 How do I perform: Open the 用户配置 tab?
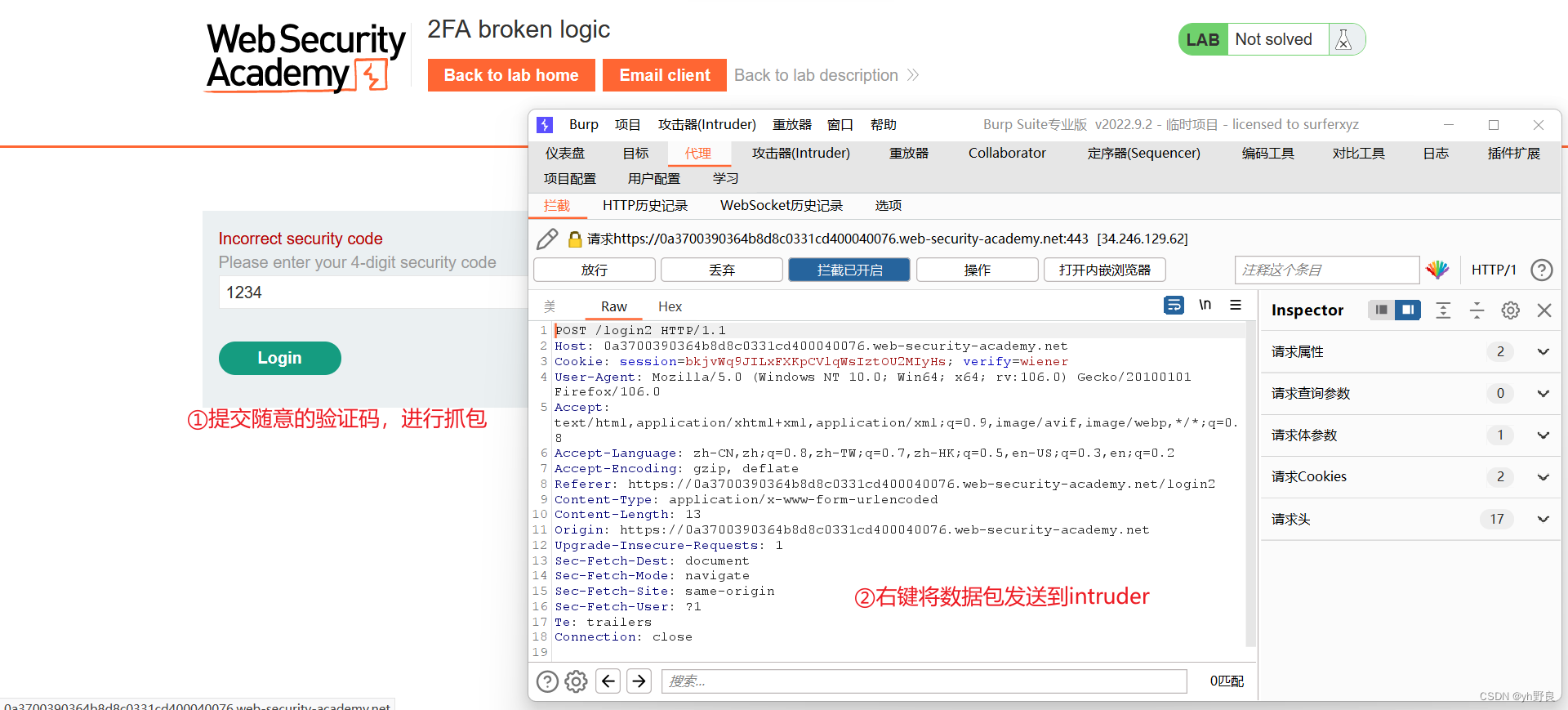[x=654, y=178]
